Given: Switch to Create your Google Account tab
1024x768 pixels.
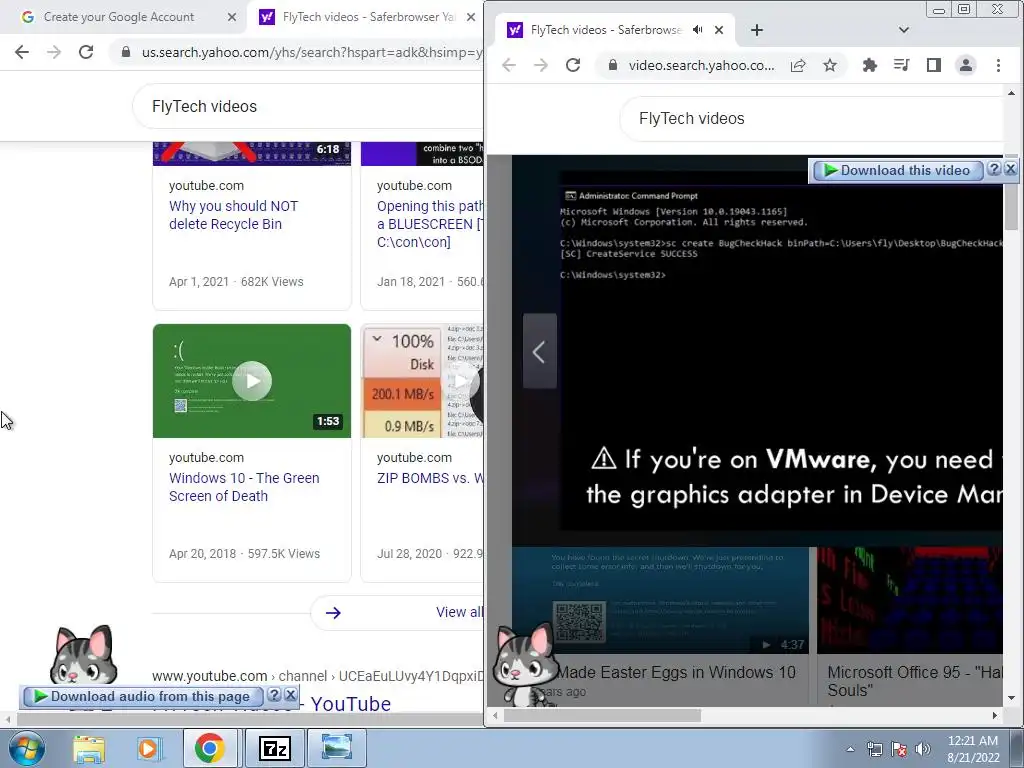Looking at the screenshot, I should pos(119,17).
